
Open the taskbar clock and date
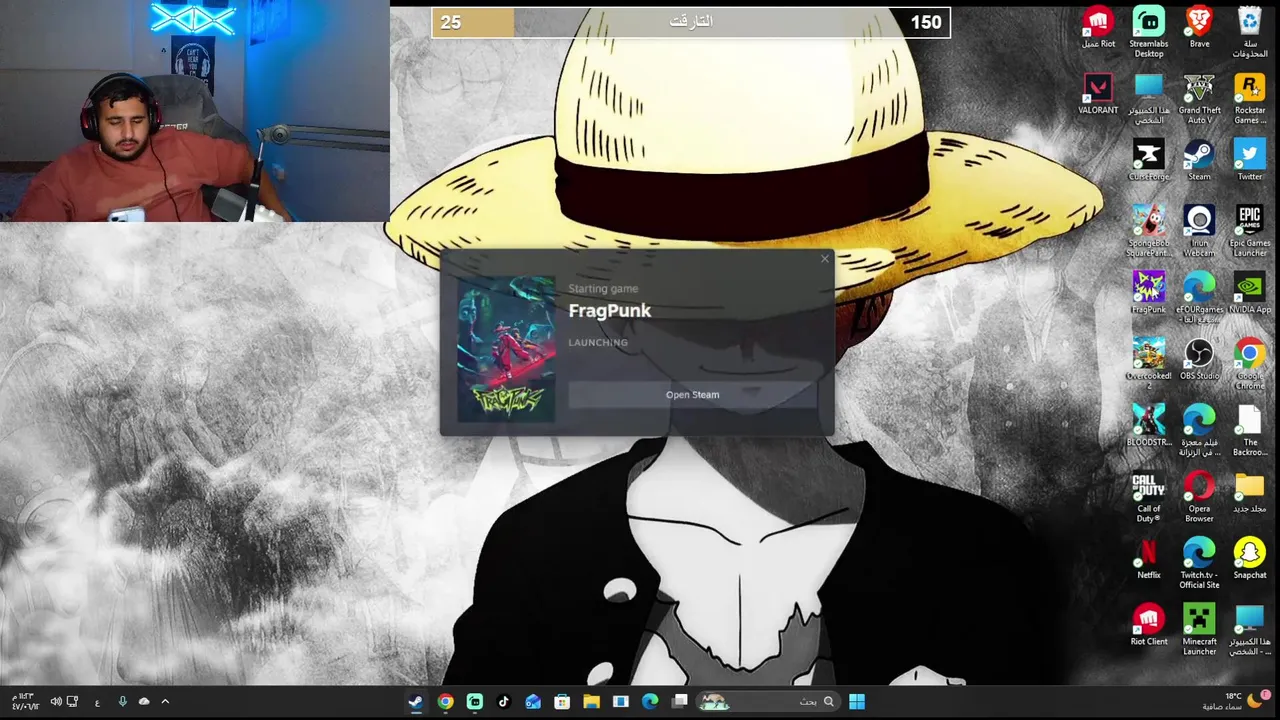(x=26, y=701)
